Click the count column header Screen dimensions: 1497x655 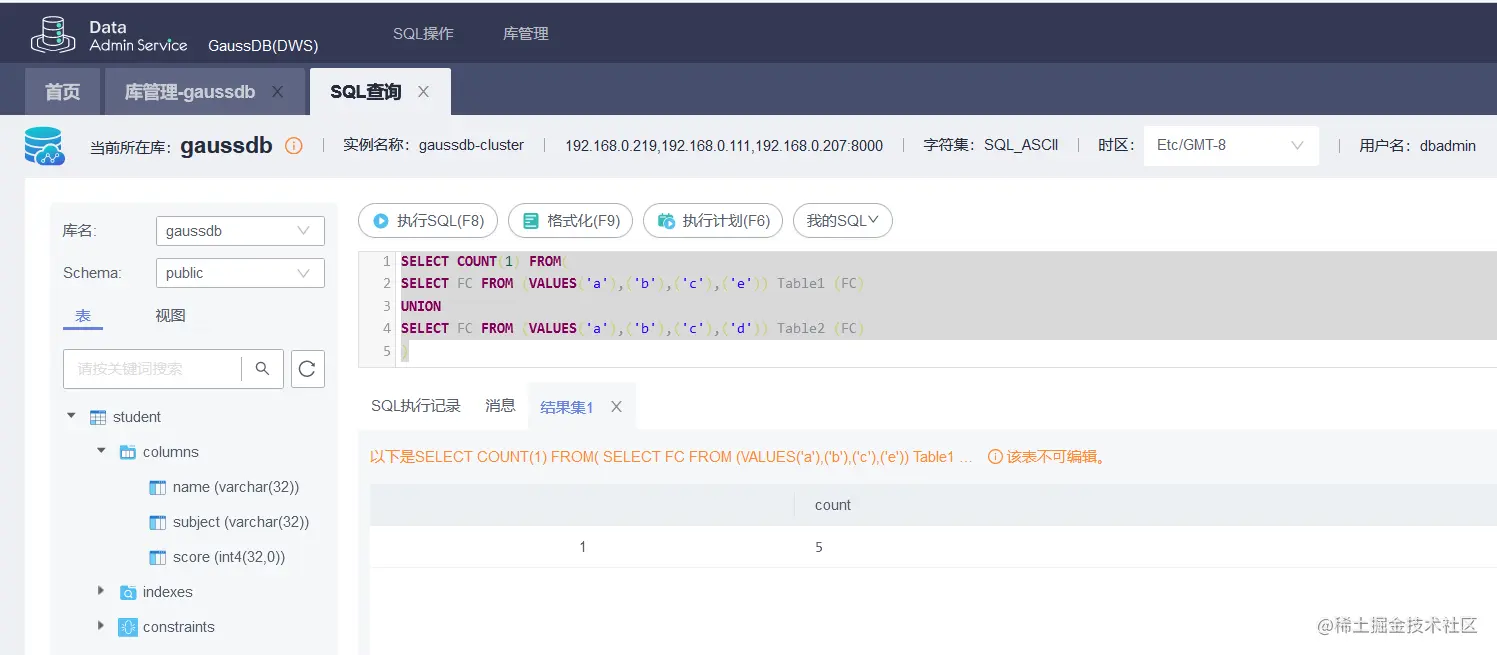pyautogui.click(x=832, y=505)
